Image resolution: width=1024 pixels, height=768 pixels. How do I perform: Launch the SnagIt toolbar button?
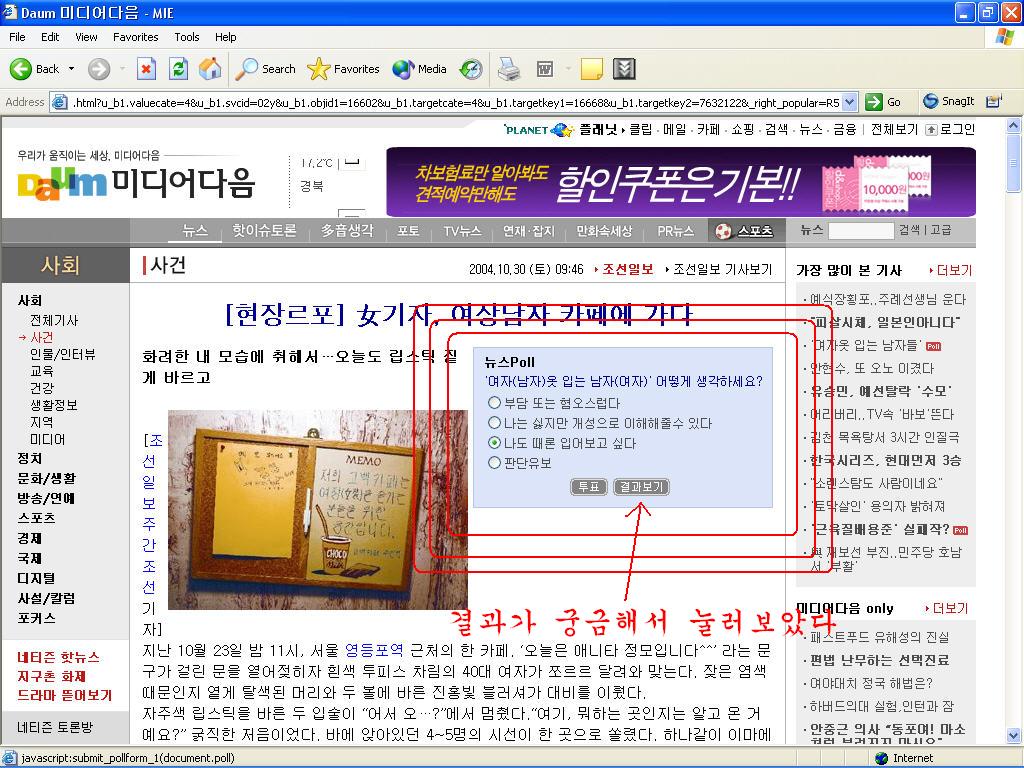click(x=948, y=101)
